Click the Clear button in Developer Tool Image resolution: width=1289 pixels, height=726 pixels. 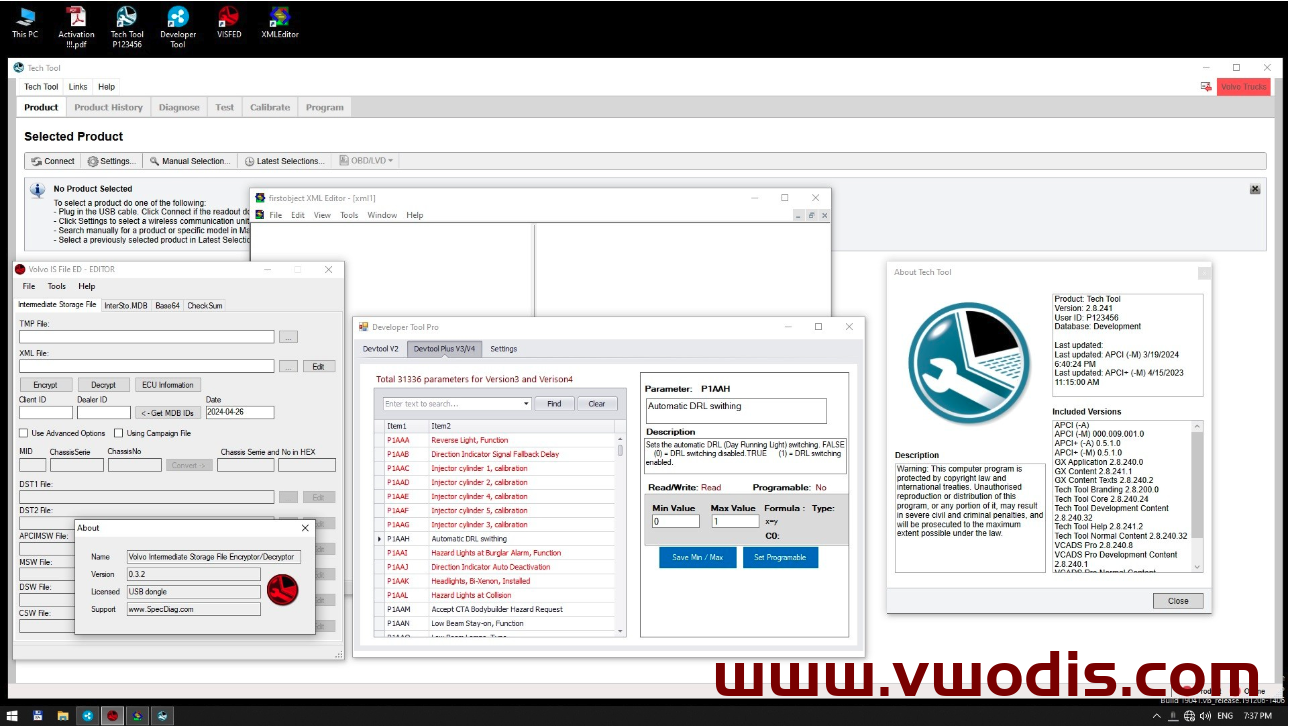pyautogui.click(x=597, y=404)
